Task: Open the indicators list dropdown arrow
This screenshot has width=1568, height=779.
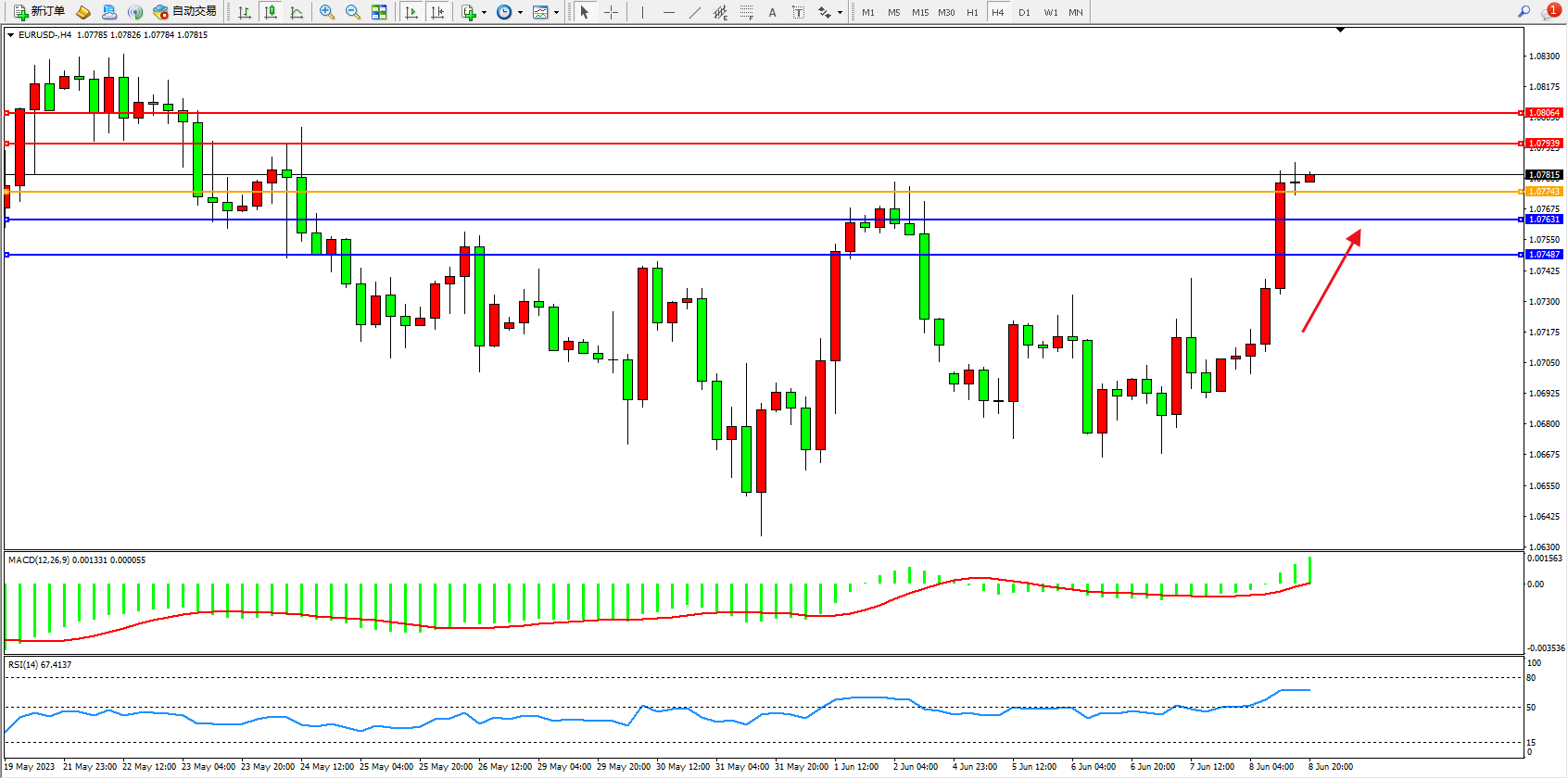Action: point(484,13)
